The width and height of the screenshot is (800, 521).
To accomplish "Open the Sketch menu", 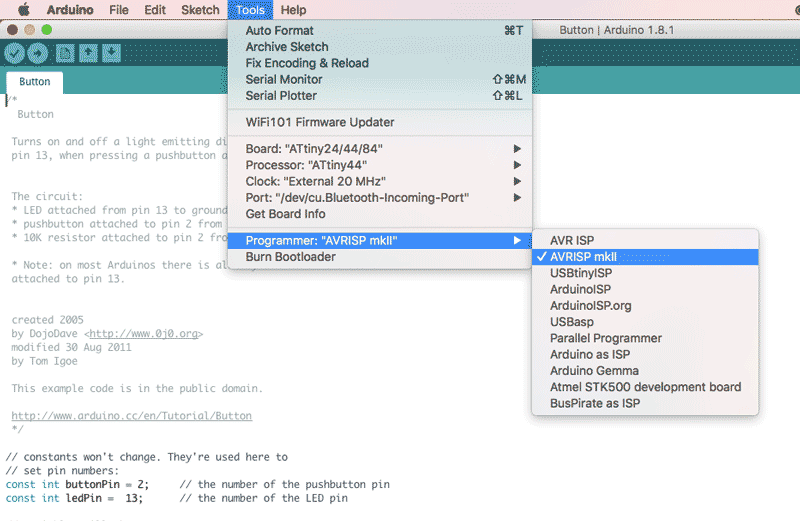I will click(x=200, y=10).
